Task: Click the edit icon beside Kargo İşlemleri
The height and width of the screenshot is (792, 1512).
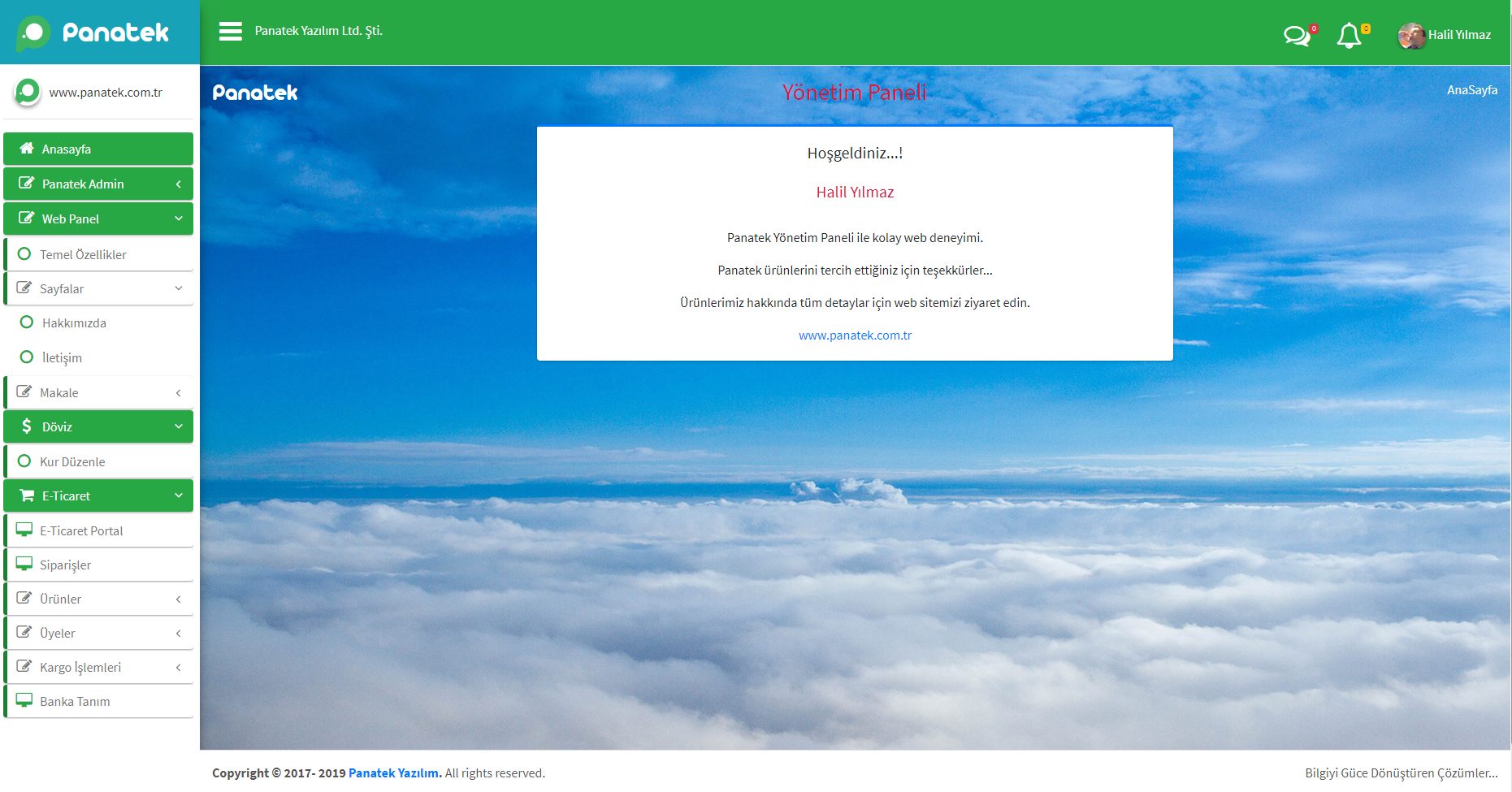Action: [24, 666]
